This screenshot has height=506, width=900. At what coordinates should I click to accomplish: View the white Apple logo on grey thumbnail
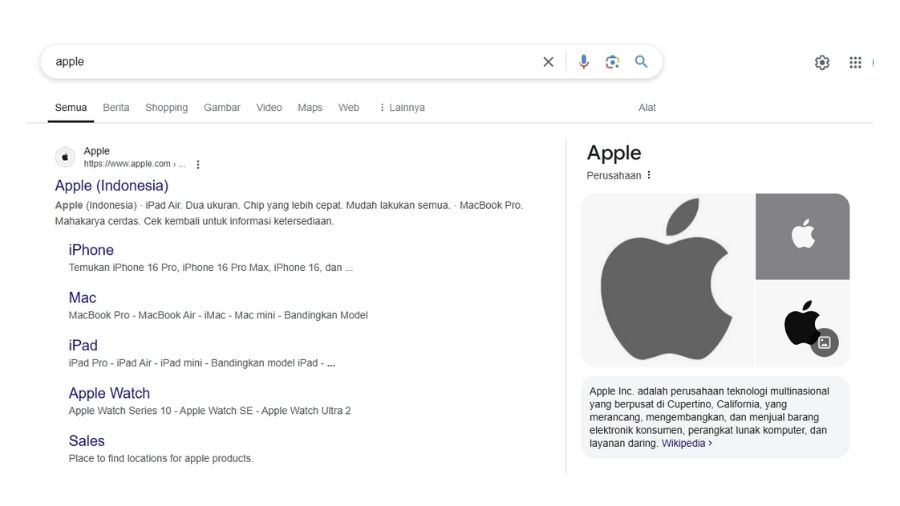click(x=802, y=236)
